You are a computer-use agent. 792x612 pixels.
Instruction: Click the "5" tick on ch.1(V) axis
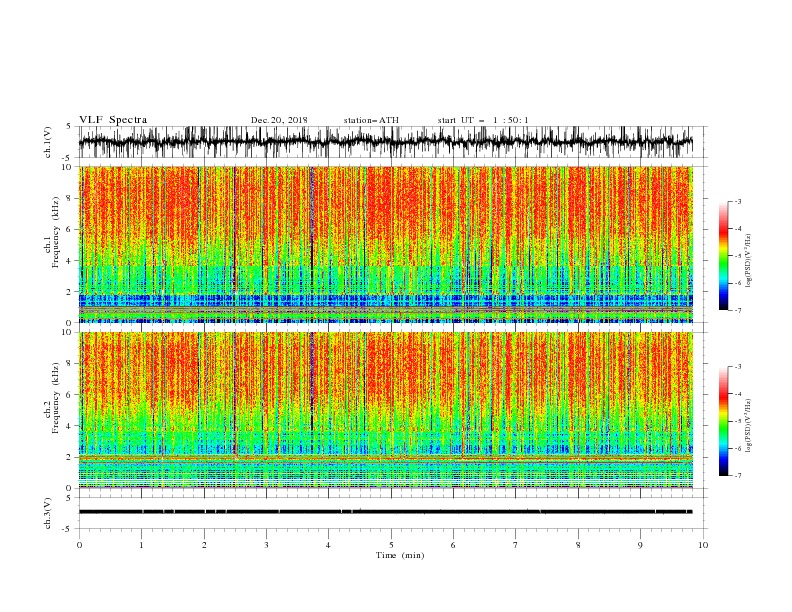69,126
